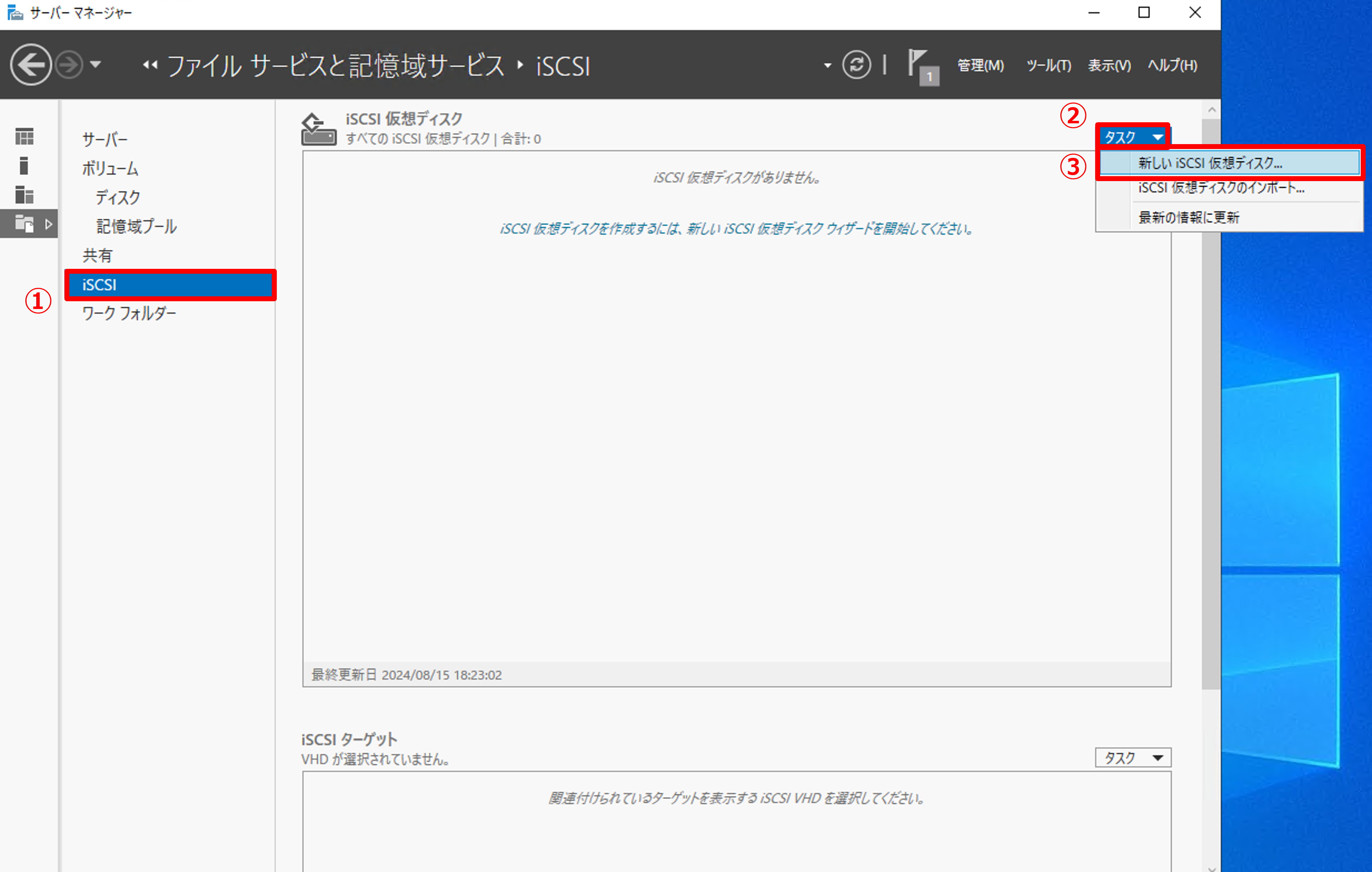Click VHD が選択されていません。 text
The height and width of the screenshot is (872, 1372).
click(375, 759)
